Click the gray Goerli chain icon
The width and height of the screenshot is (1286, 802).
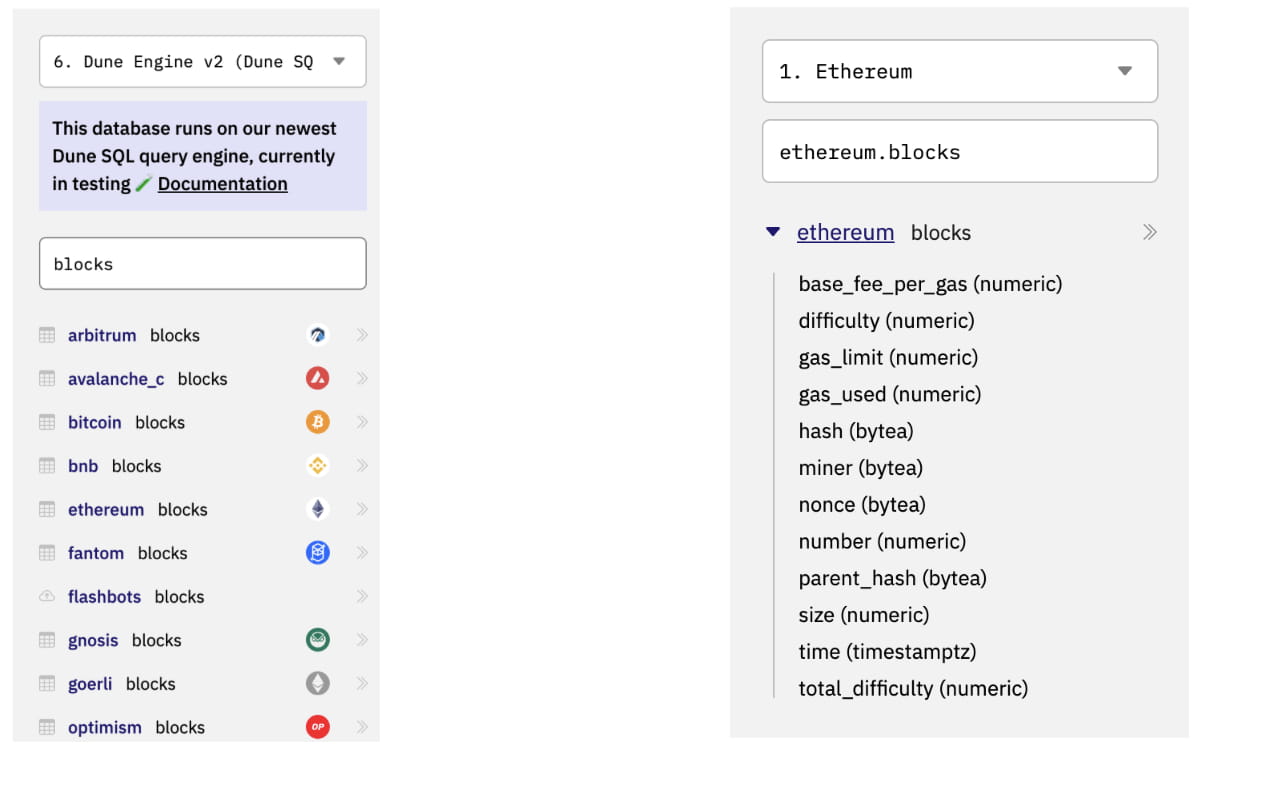[317, 683]
